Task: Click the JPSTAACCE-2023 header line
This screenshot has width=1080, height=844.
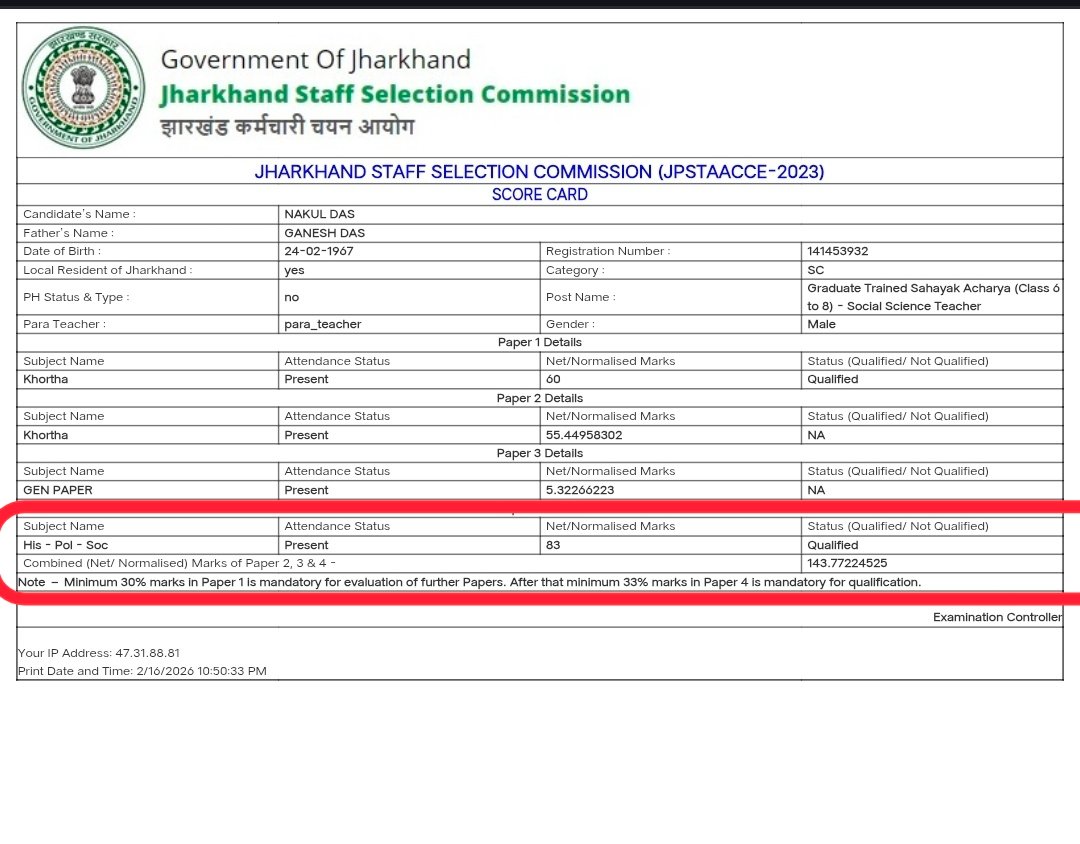Action: click(x=539, y=172)
